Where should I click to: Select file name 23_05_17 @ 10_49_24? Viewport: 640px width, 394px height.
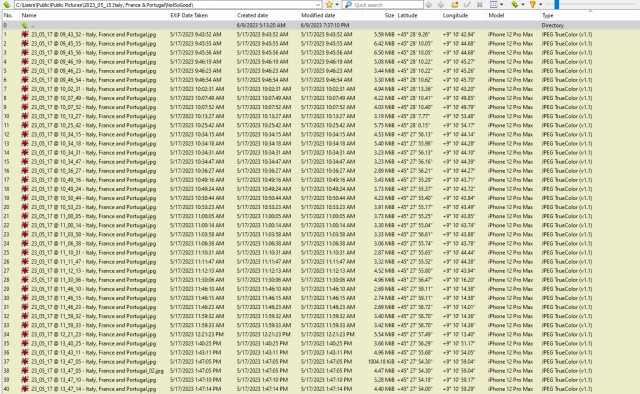93,189
